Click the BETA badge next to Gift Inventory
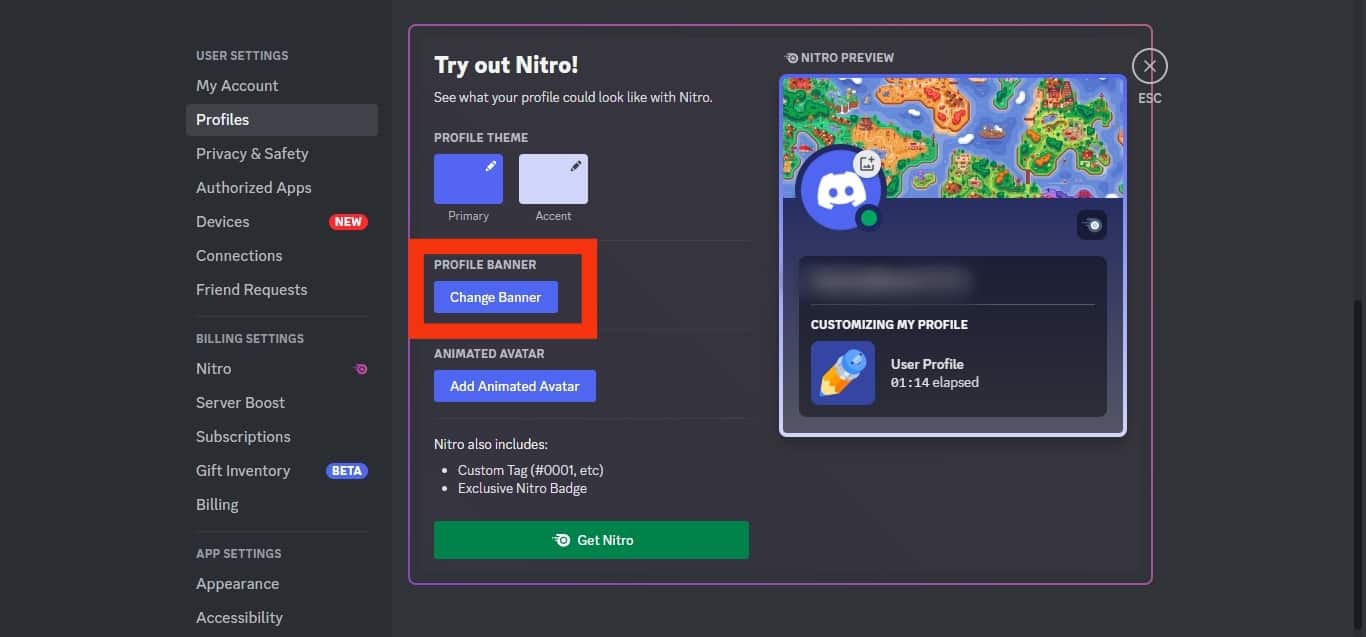 click(x=346, y=470)
